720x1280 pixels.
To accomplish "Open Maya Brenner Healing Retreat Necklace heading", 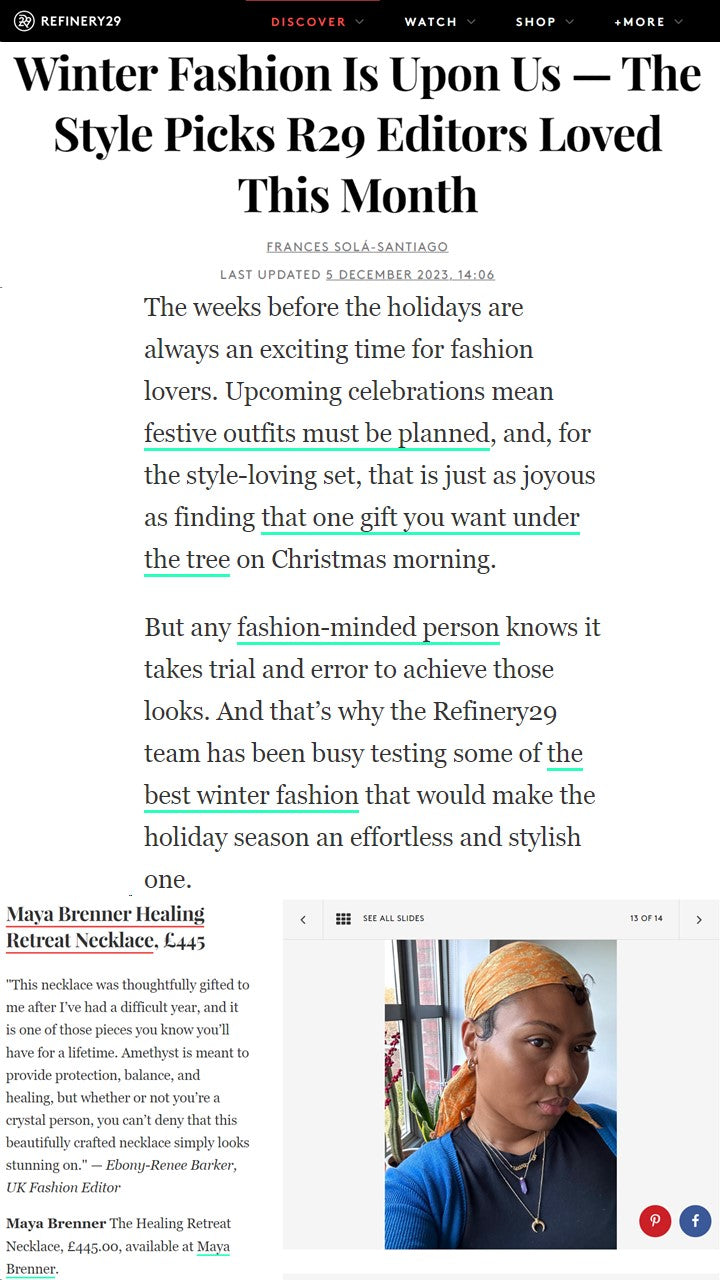I will coord(105,927).
